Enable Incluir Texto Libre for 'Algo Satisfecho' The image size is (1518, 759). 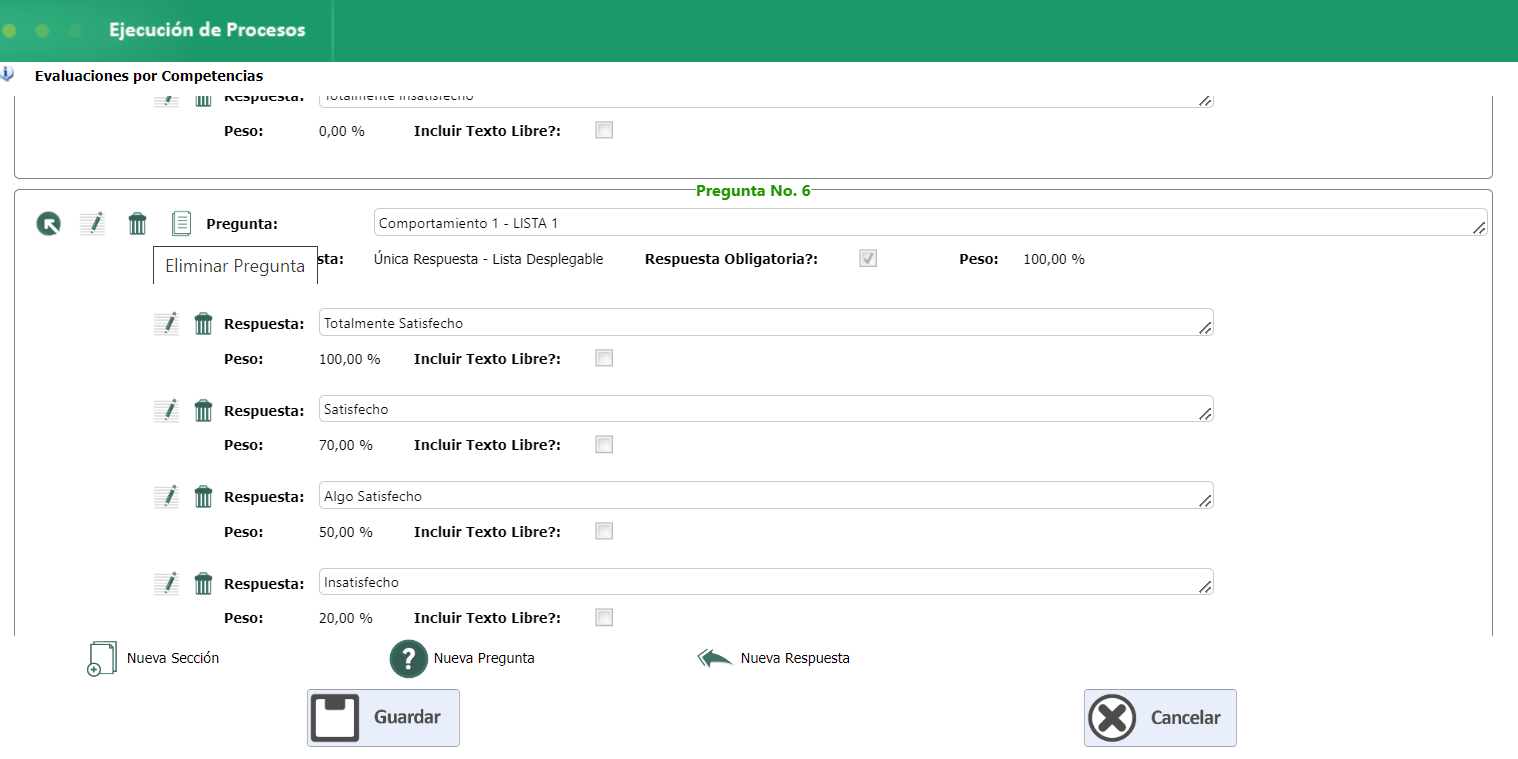click(x=604, y=531)
